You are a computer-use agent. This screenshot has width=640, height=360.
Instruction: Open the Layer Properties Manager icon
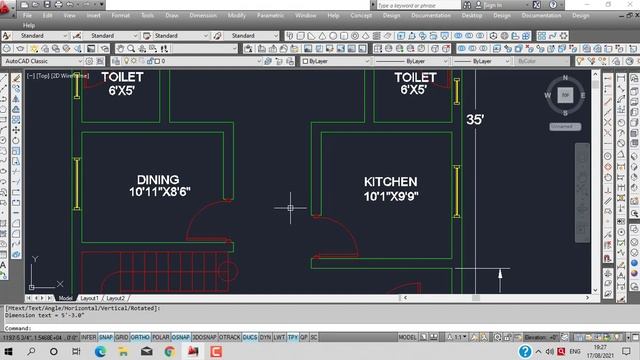(x=116, y=61)
